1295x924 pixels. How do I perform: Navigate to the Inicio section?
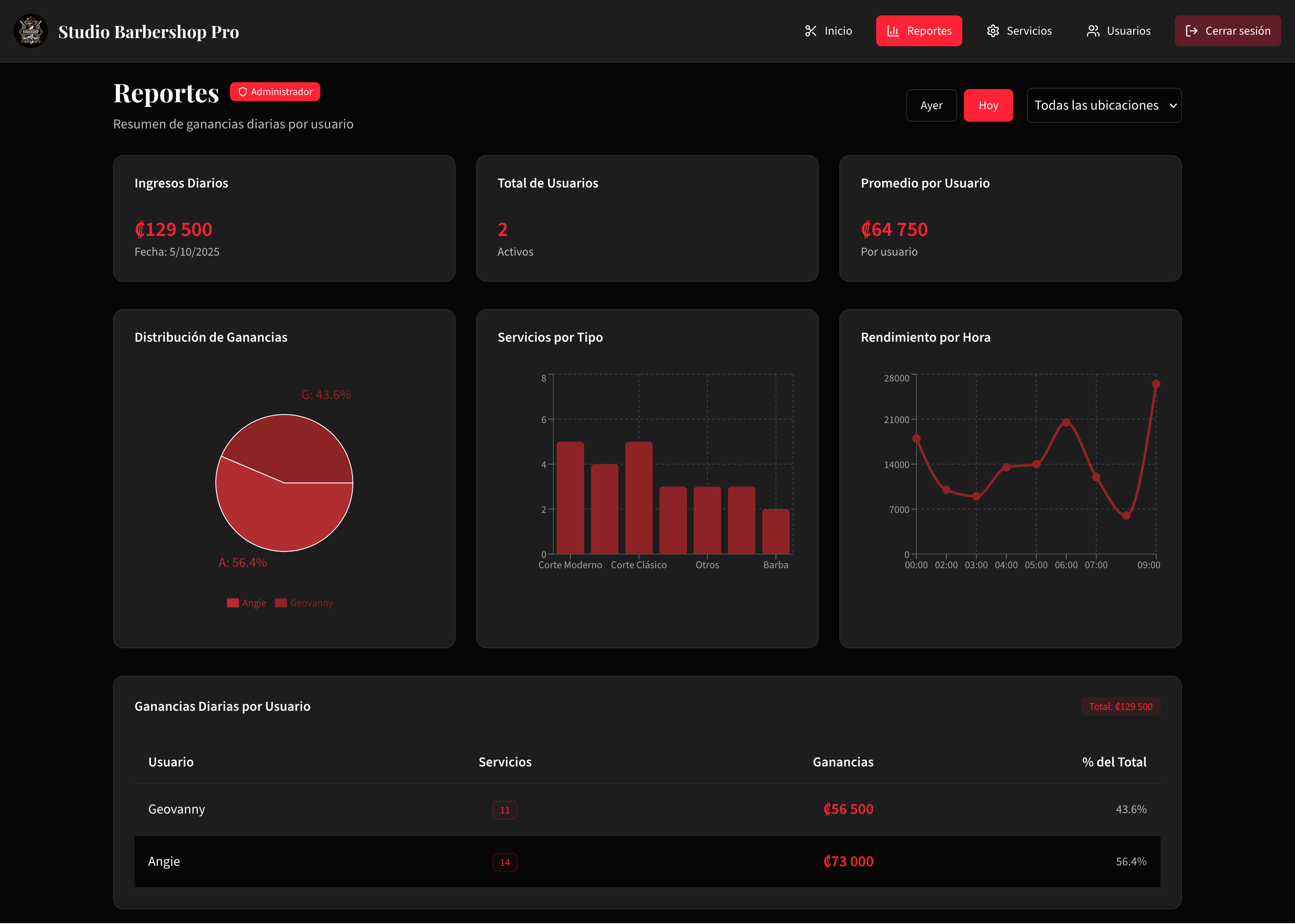point(829,31)
